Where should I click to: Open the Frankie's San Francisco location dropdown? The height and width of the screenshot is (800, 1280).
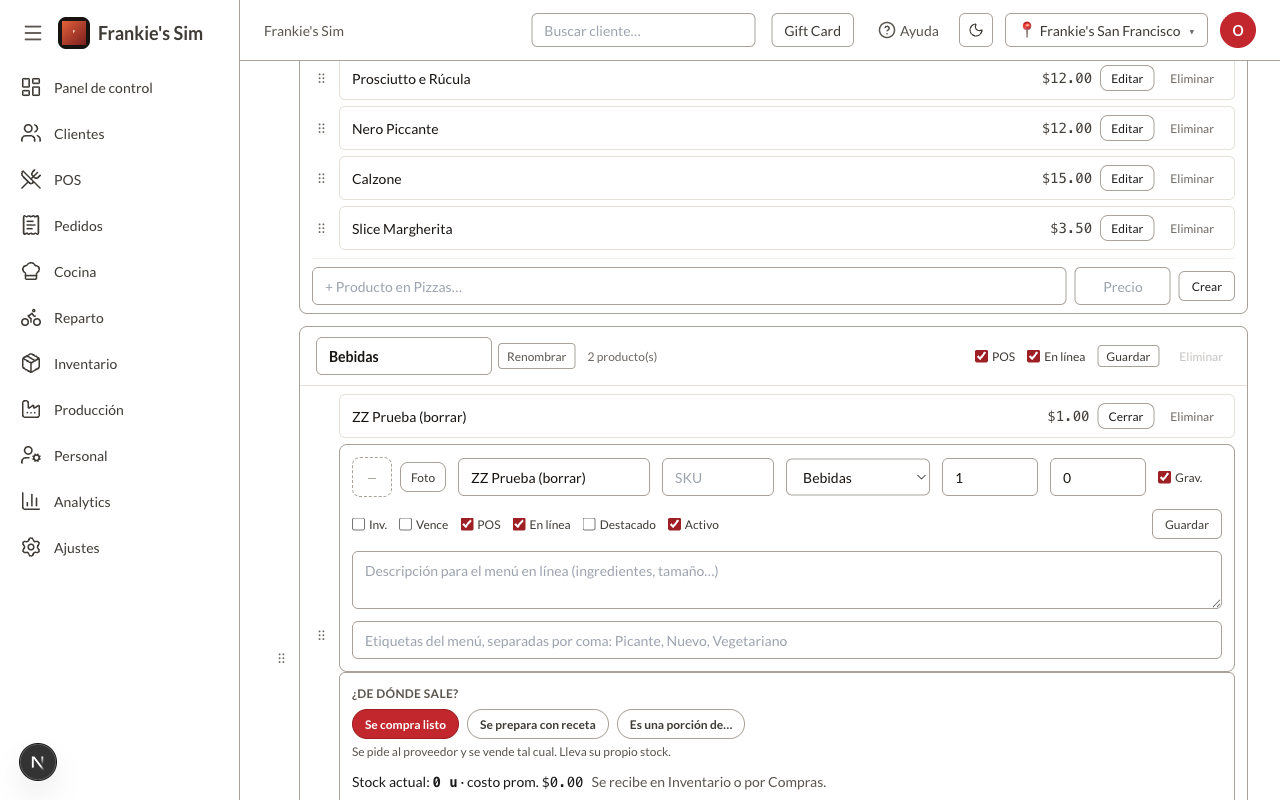[1106, 31]
